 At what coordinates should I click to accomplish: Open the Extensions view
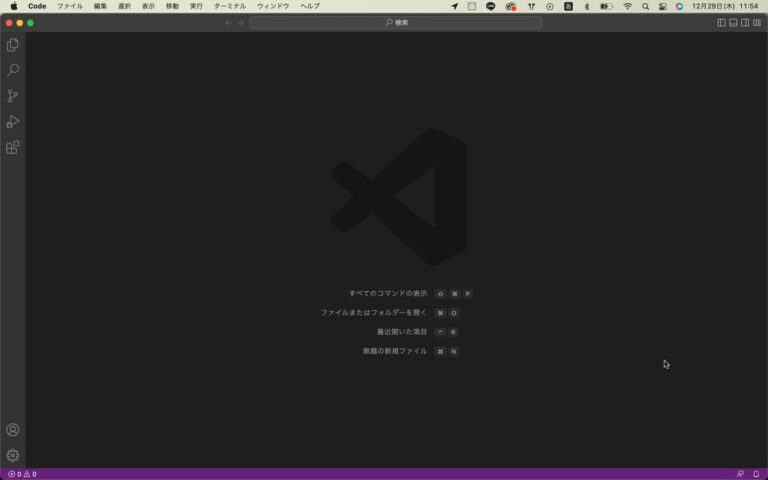click(13, 148)
